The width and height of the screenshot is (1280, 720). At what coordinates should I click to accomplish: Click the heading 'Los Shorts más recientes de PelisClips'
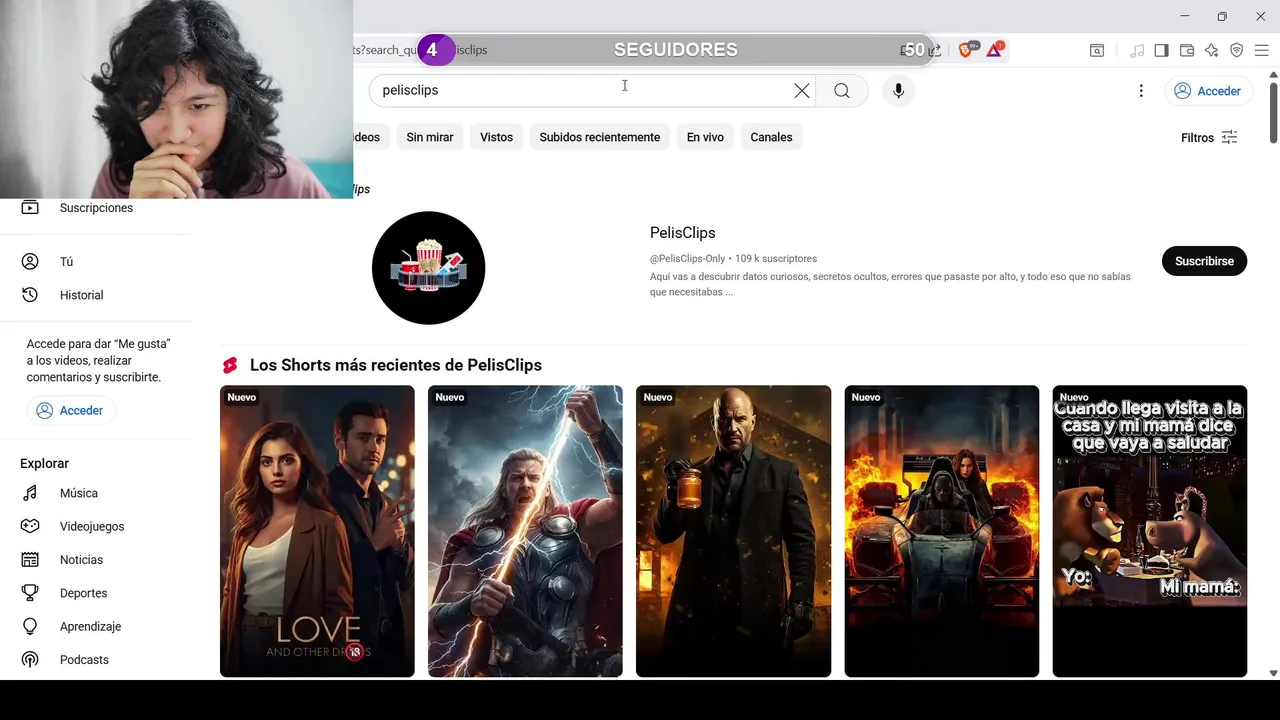point(396,365)
